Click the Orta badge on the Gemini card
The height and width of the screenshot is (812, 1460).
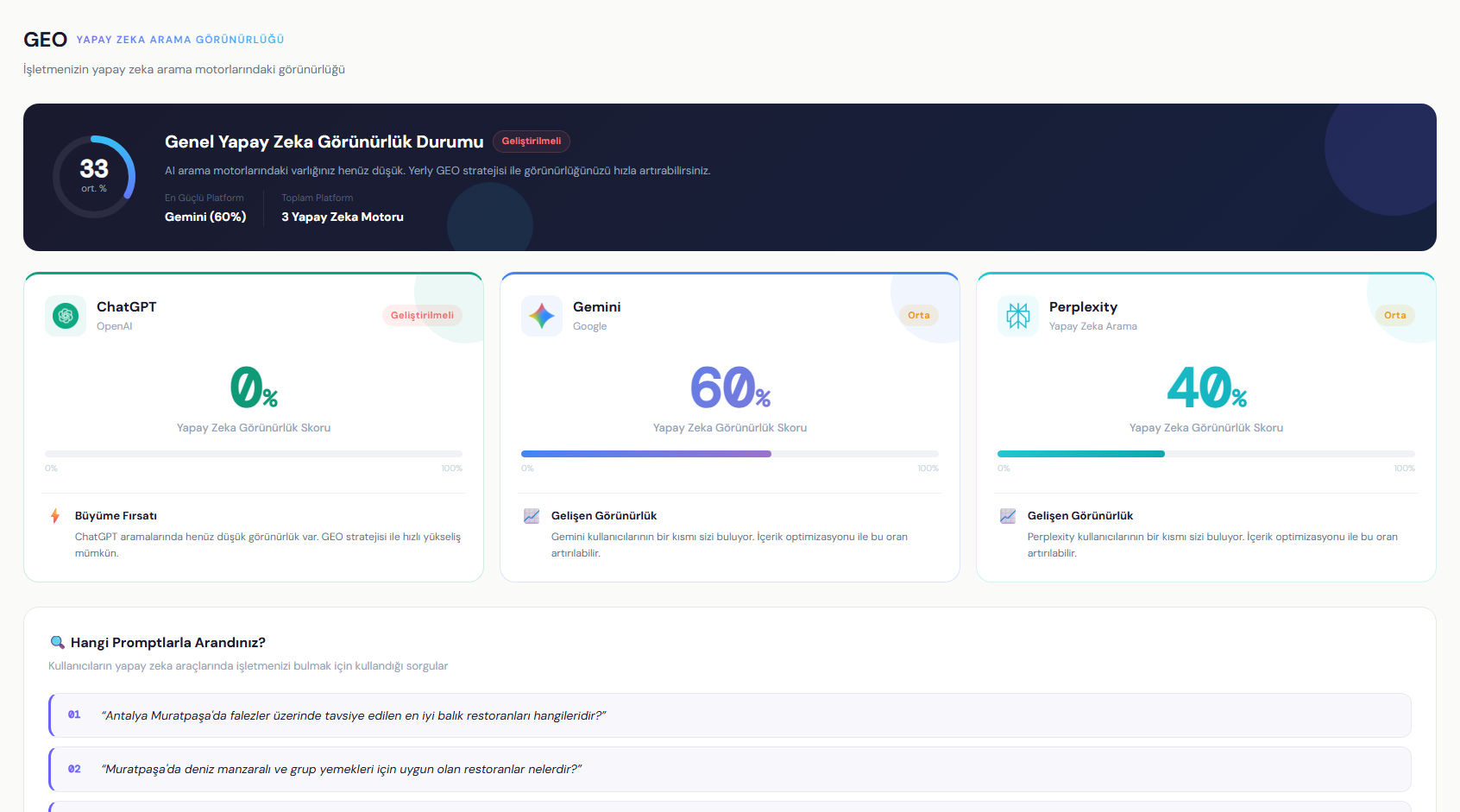tap(919, 316)
